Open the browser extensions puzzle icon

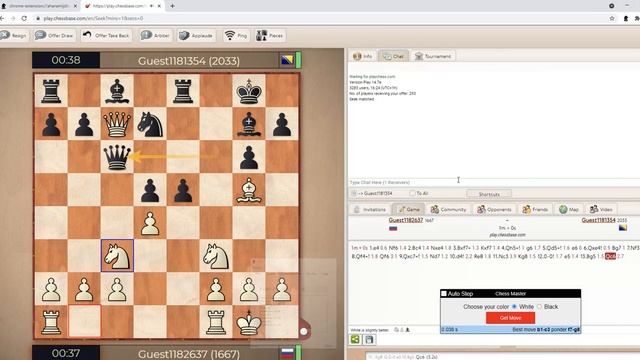point(637,18)
